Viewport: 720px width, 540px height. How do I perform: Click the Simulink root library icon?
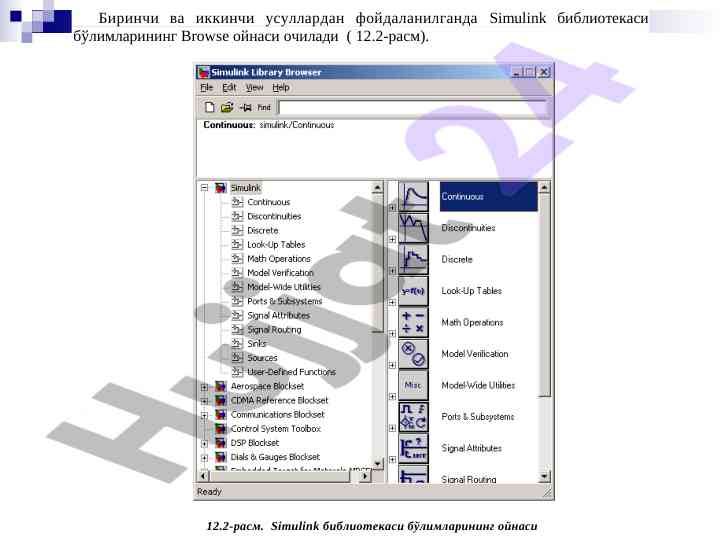[221, 188]
